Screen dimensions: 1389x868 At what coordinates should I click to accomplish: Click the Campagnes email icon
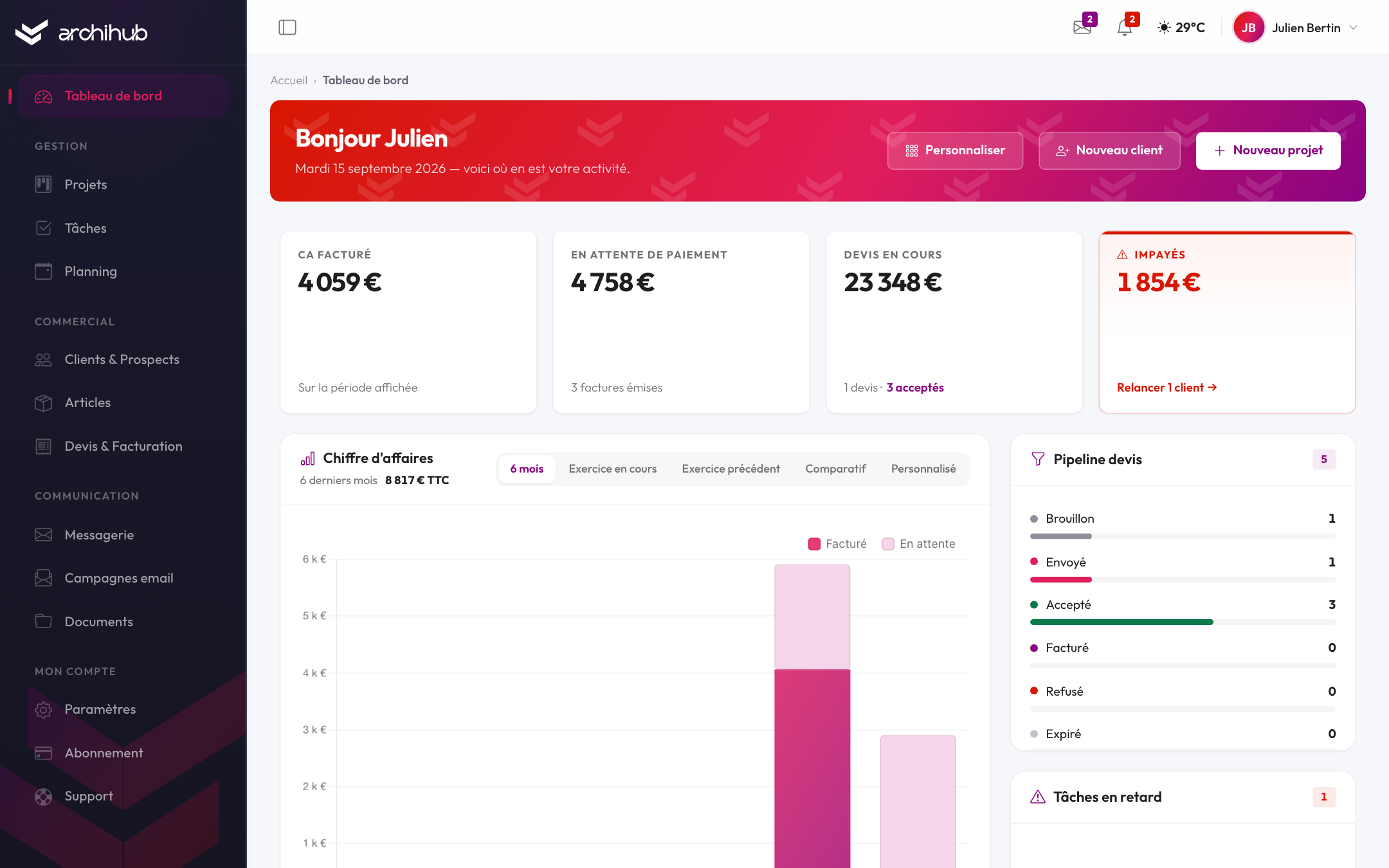tap(44, 578)
